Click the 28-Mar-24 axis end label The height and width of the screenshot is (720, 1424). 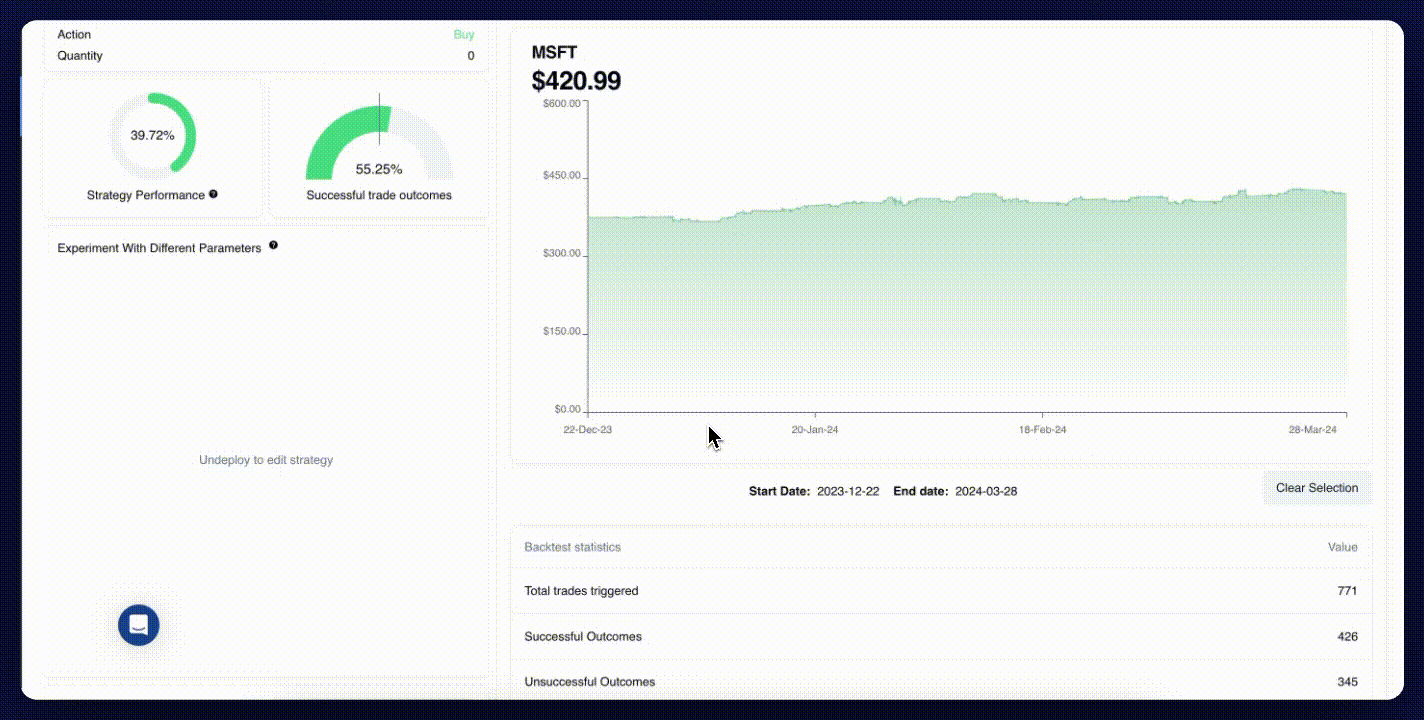tap(1312, 429)
